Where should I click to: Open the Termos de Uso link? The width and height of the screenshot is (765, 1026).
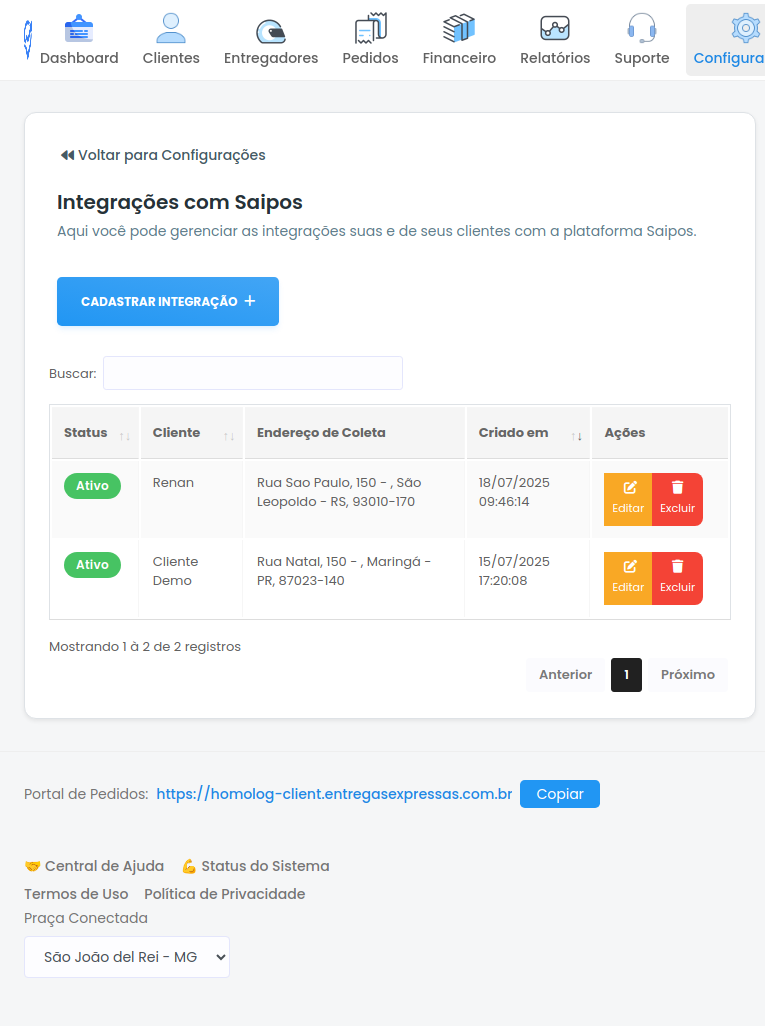pos(76,894)
